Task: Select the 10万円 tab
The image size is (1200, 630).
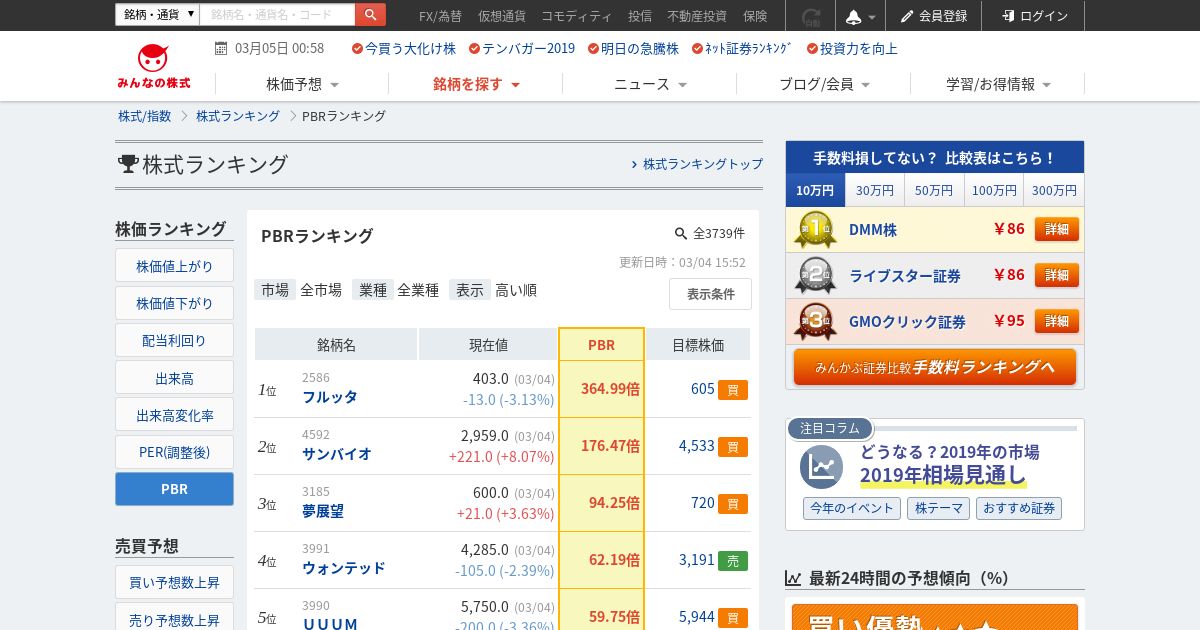Action: 815,190
